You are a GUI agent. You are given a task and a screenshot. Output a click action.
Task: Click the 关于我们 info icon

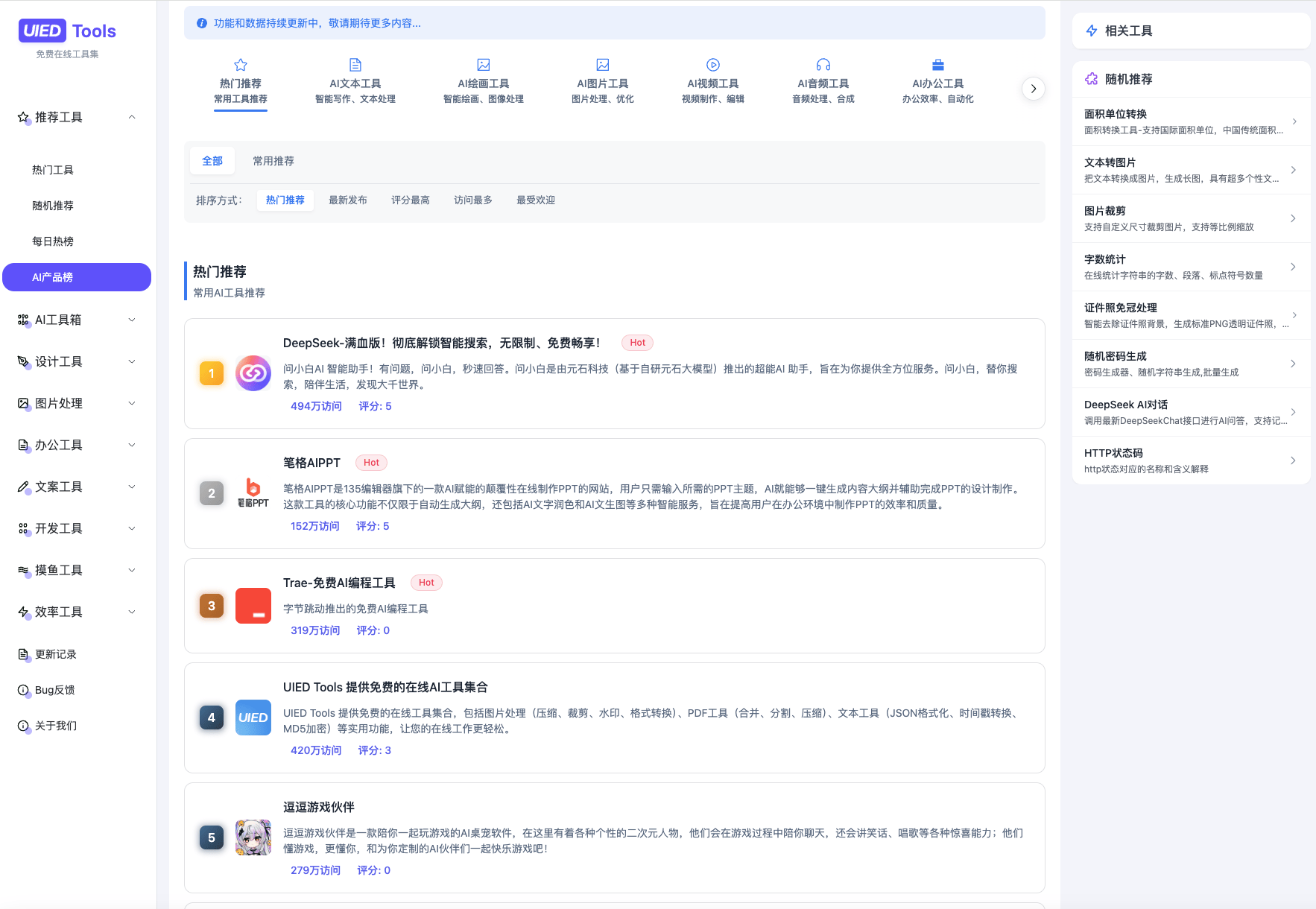(x=23, y=726)
